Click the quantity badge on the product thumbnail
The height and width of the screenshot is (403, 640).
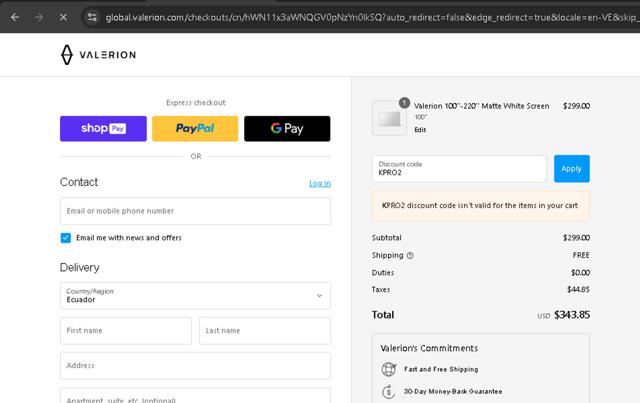click(404, 103)
